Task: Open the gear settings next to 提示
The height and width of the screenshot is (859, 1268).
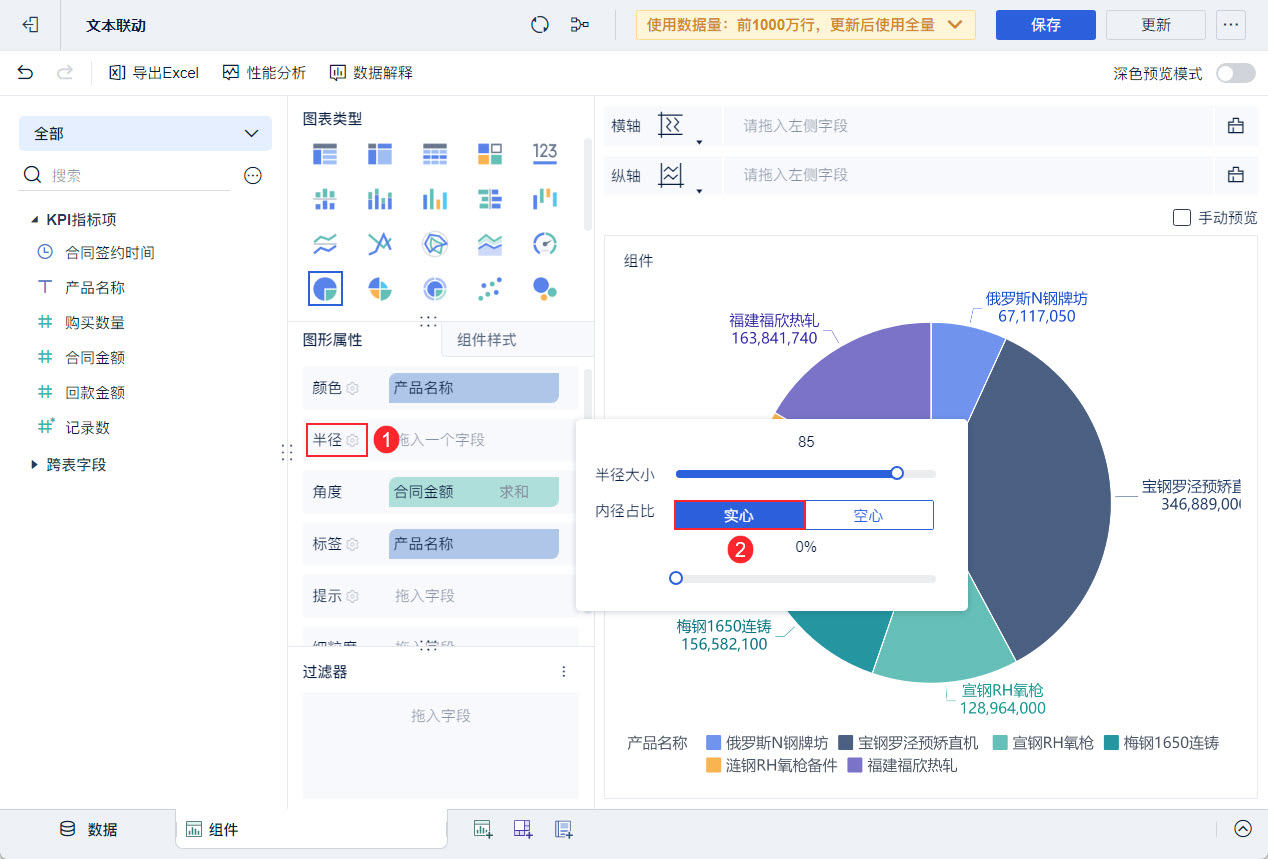Action: 352,596
